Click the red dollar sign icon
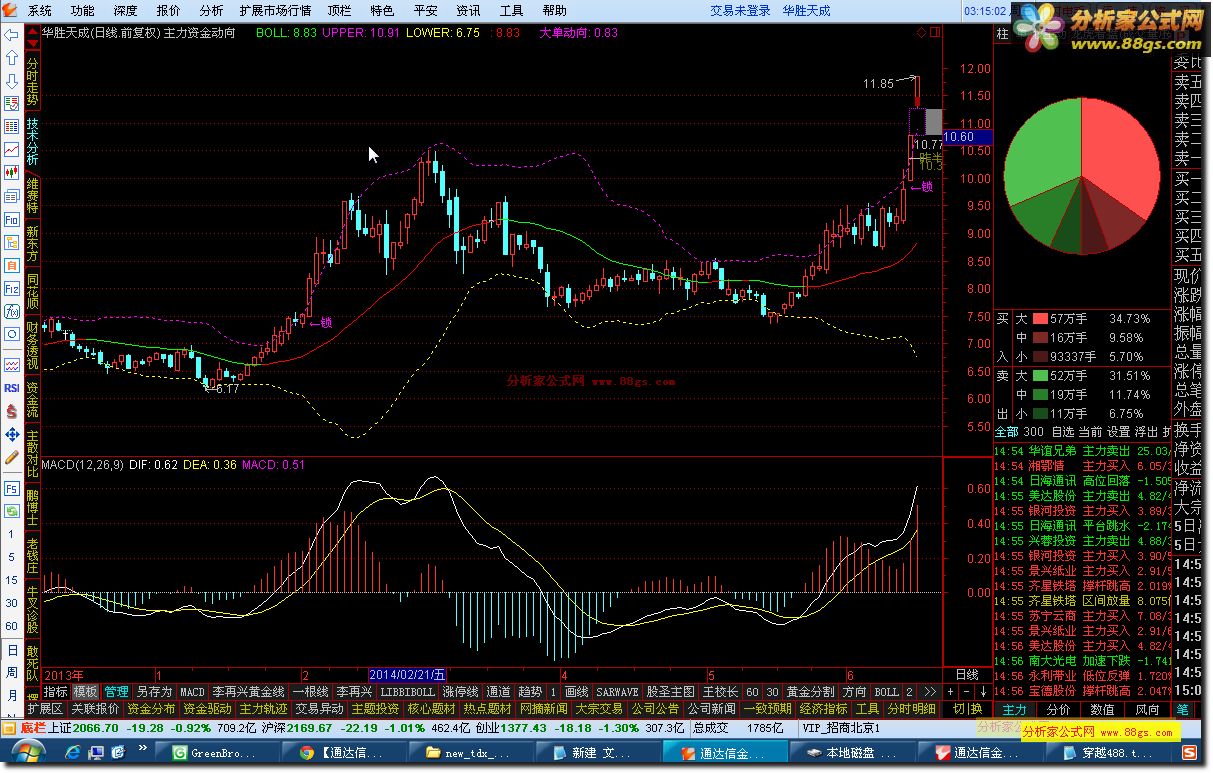The image size is (1213, 773). tap(11, 411)
